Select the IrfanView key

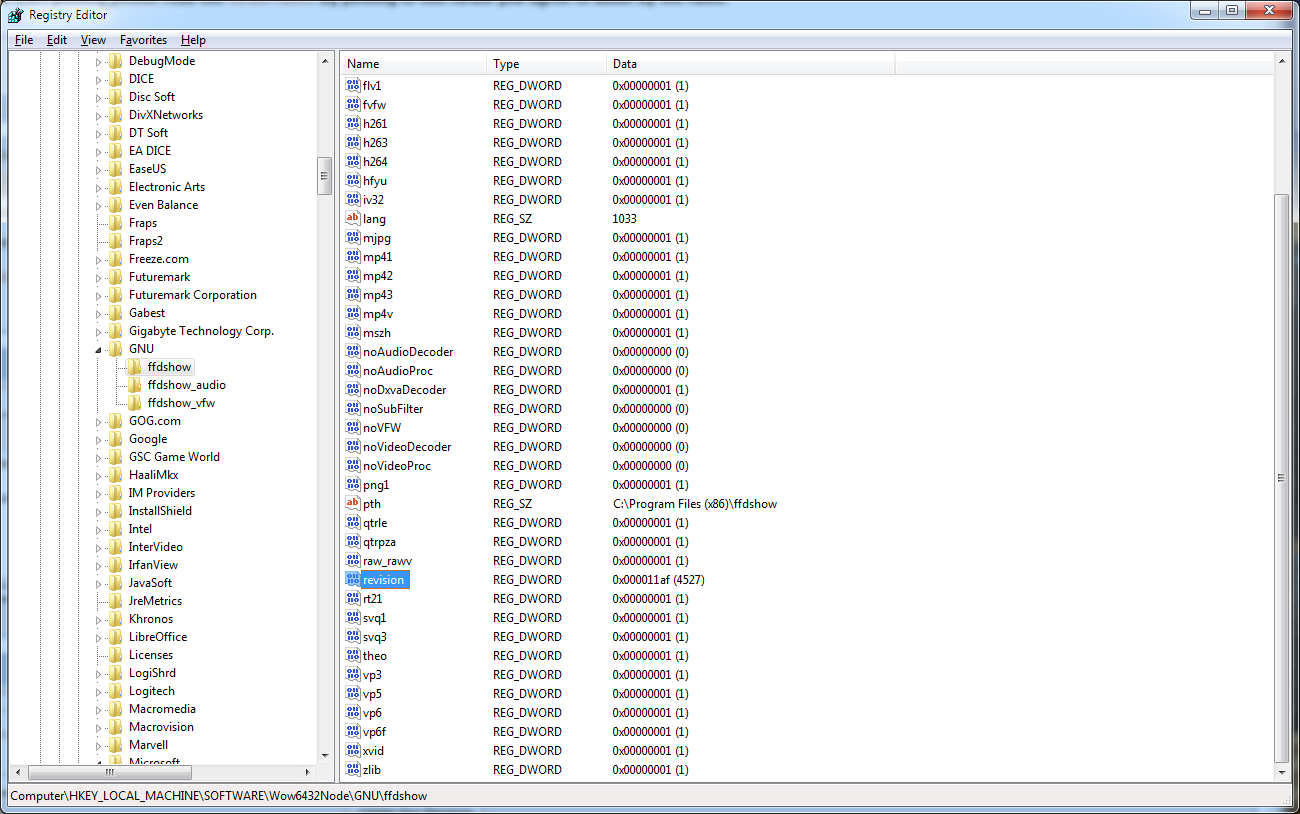click(153, 565)
